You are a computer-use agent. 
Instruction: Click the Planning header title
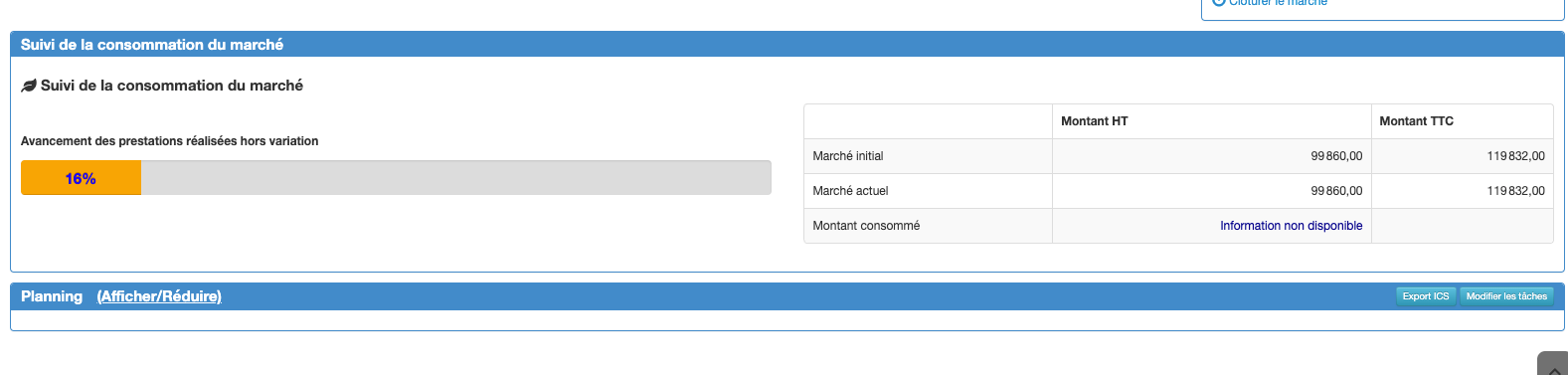[x=52, y=296]
